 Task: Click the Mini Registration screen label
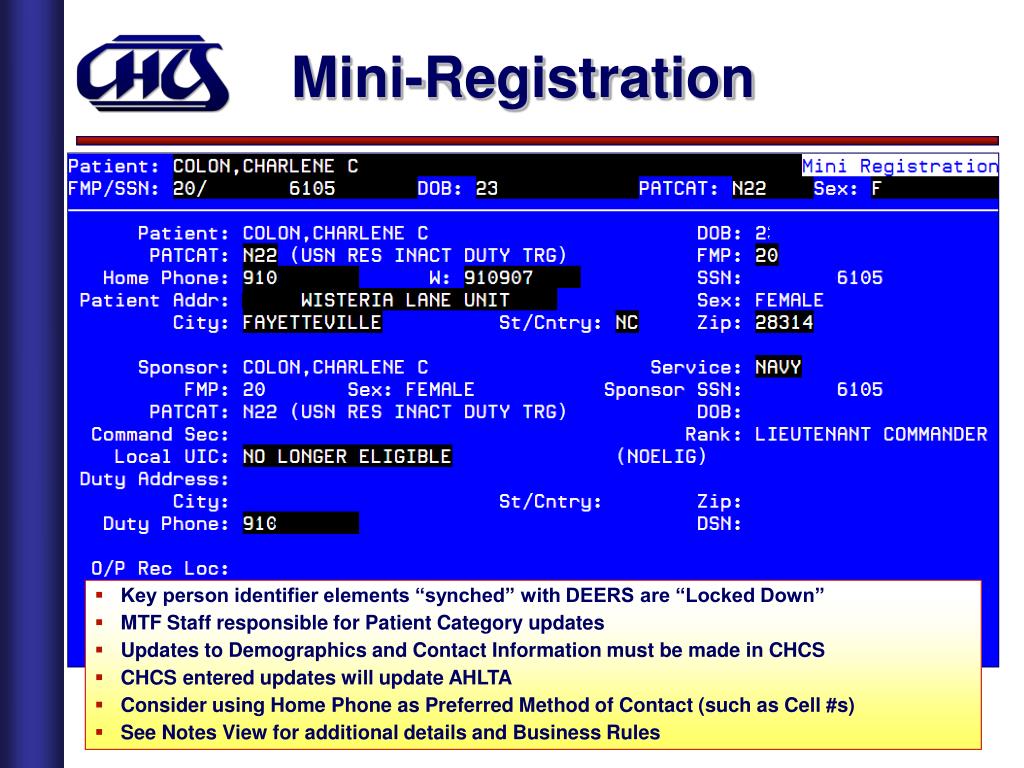tap(900, 166)
